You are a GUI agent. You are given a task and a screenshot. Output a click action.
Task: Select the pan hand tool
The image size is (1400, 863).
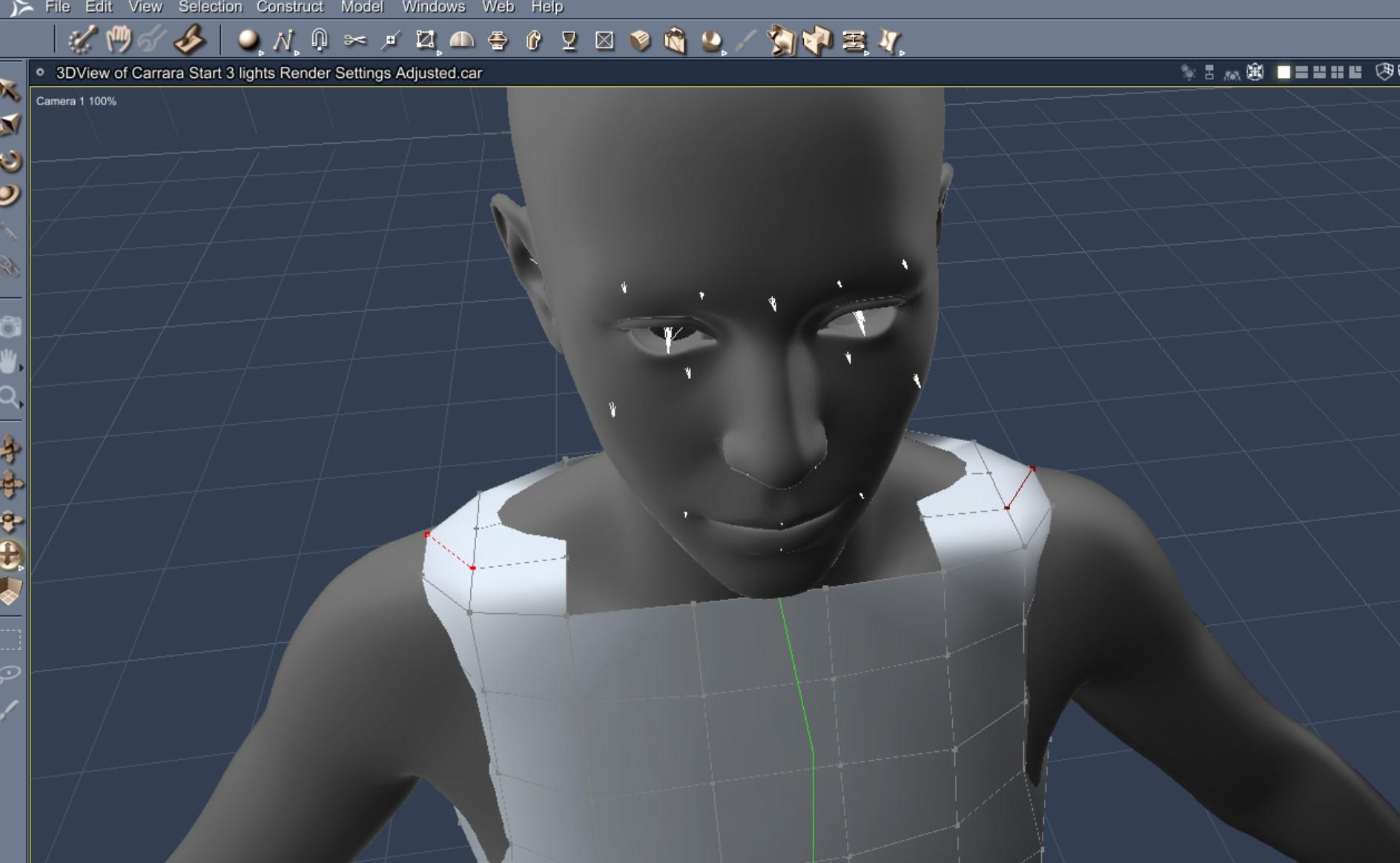pyautogui.click(x=10, y=361)
